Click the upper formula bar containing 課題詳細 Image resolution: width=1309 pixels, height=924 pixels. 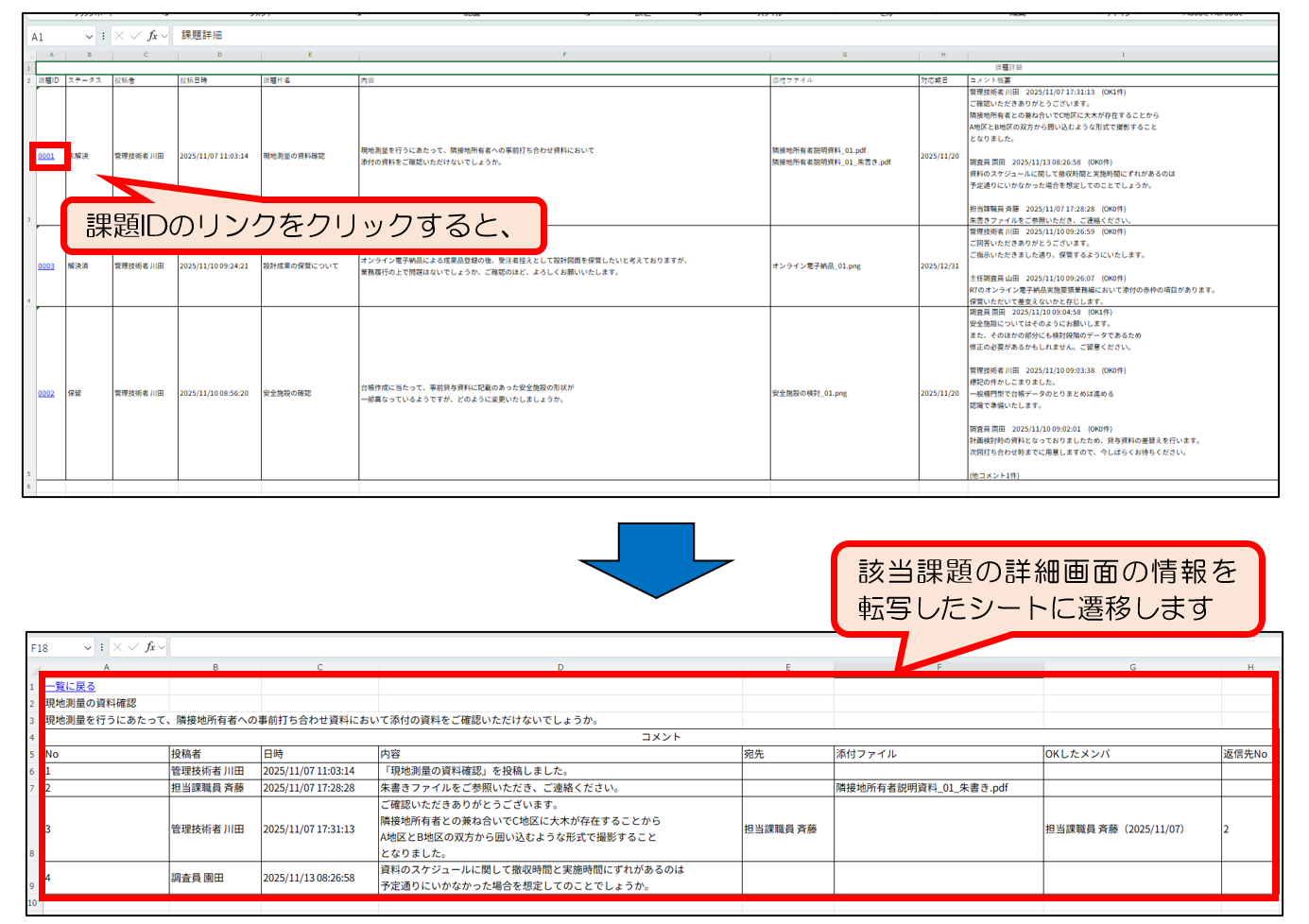click(x=662, y=36)
